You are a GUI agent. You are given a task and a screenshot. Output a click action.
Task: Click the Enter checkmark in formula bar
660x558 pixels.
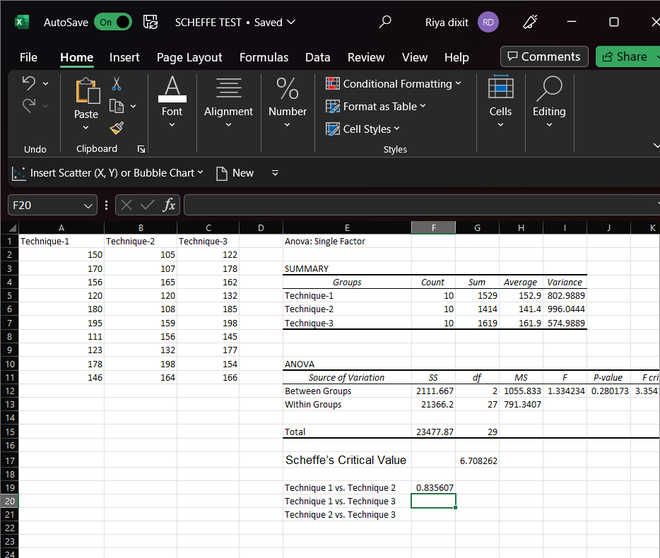pos(147,205)
